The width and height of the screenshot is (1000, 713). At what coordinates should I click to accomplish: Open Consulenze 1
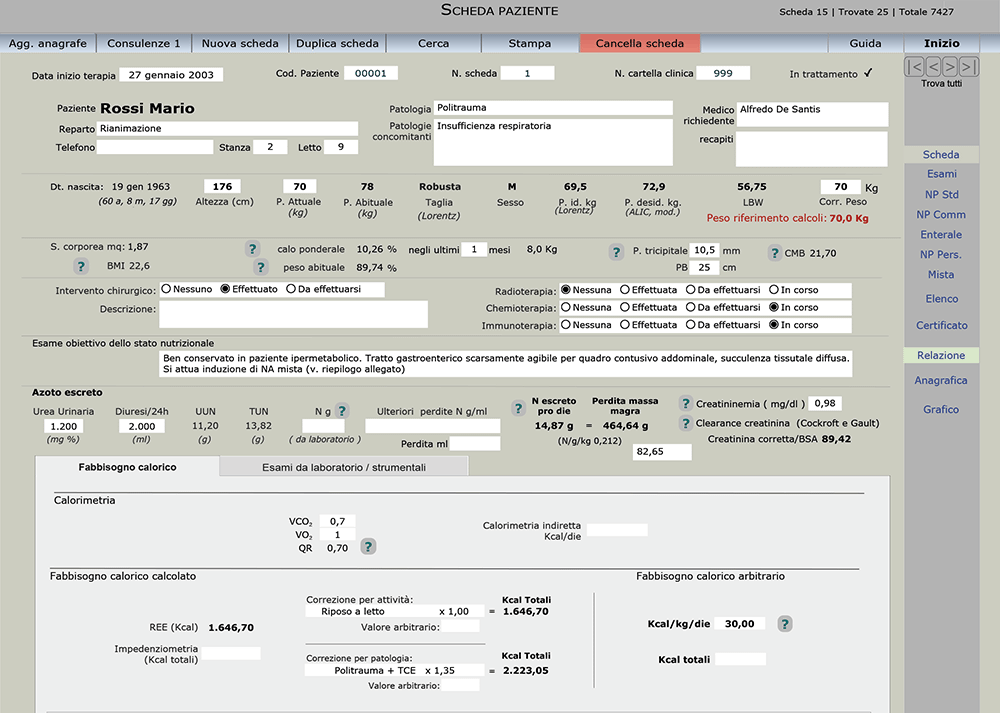tap(143, 43)
